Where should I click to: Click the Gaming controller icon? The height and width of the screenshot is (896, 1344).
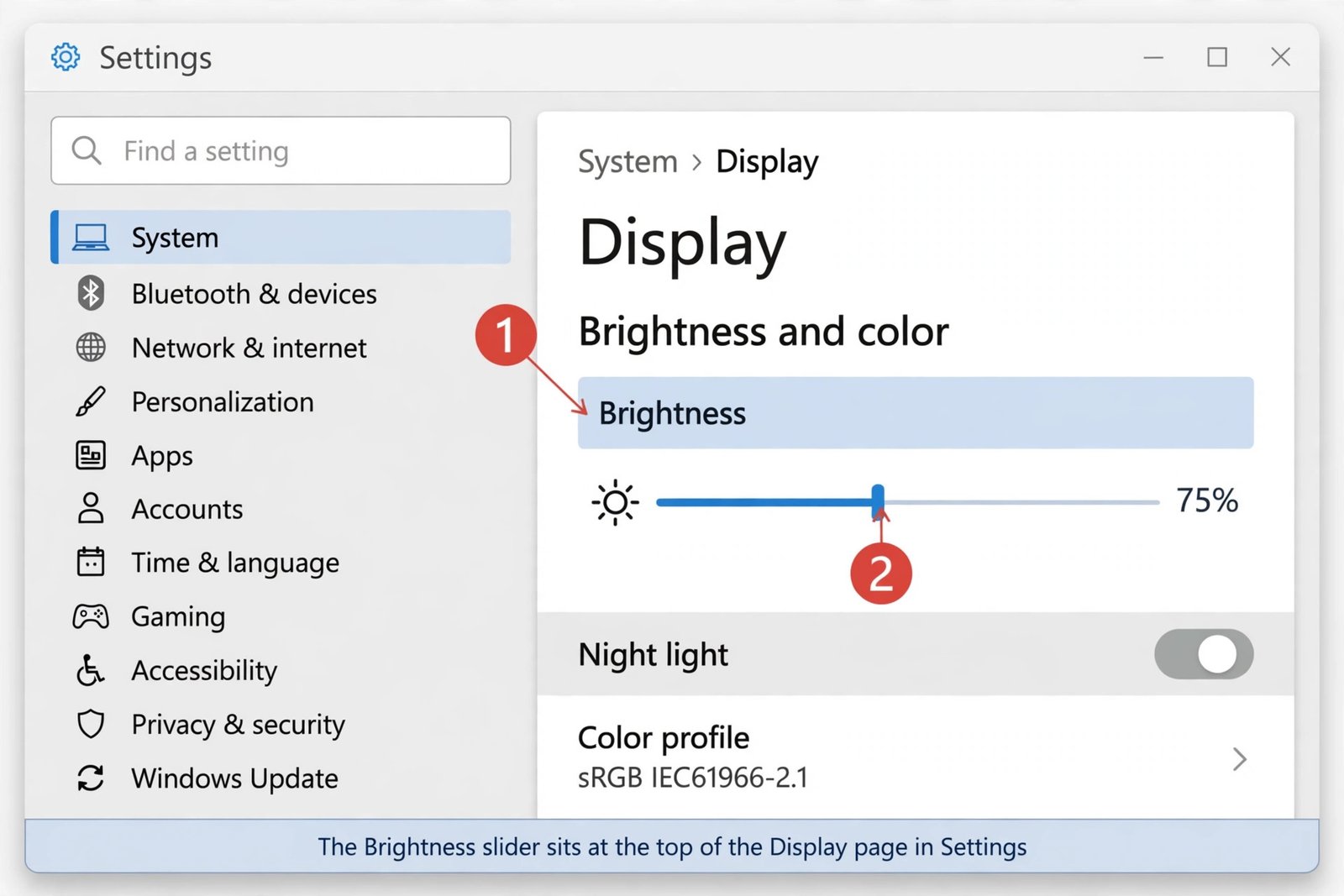click(91, 616)
